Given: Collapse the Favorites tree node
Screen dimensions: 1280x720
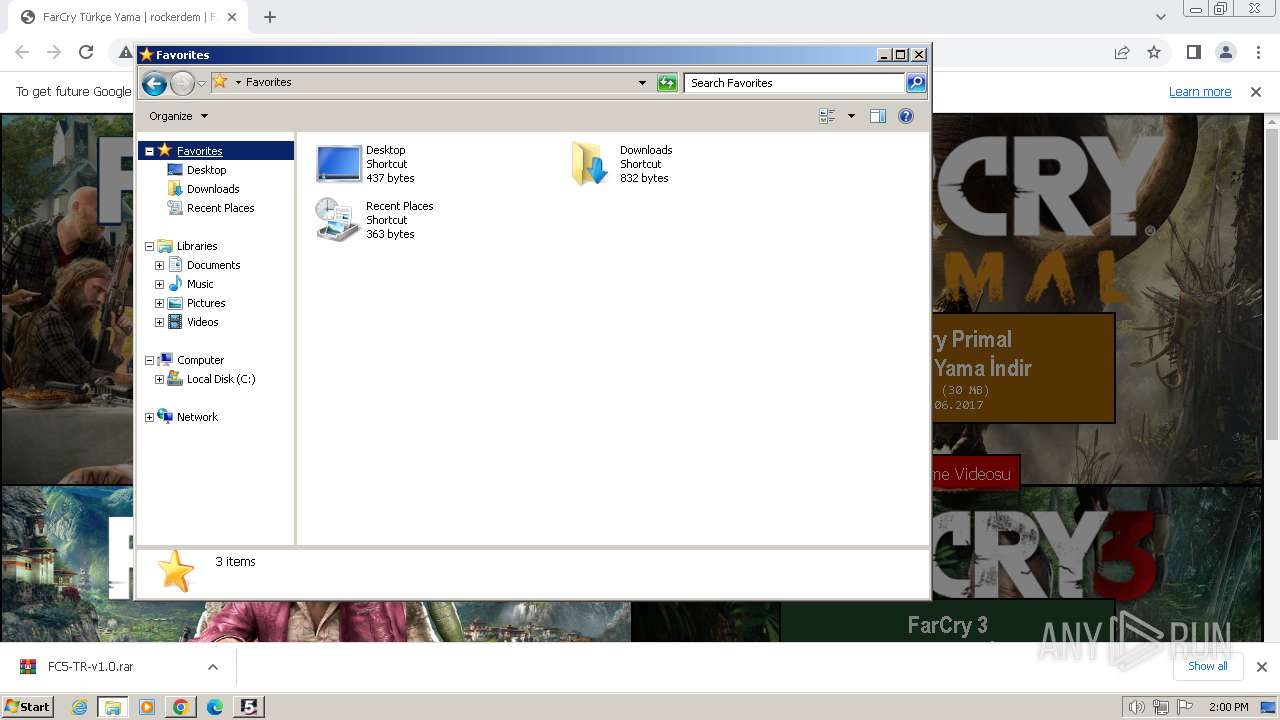Looking at the screenshot, I should 149,152.
